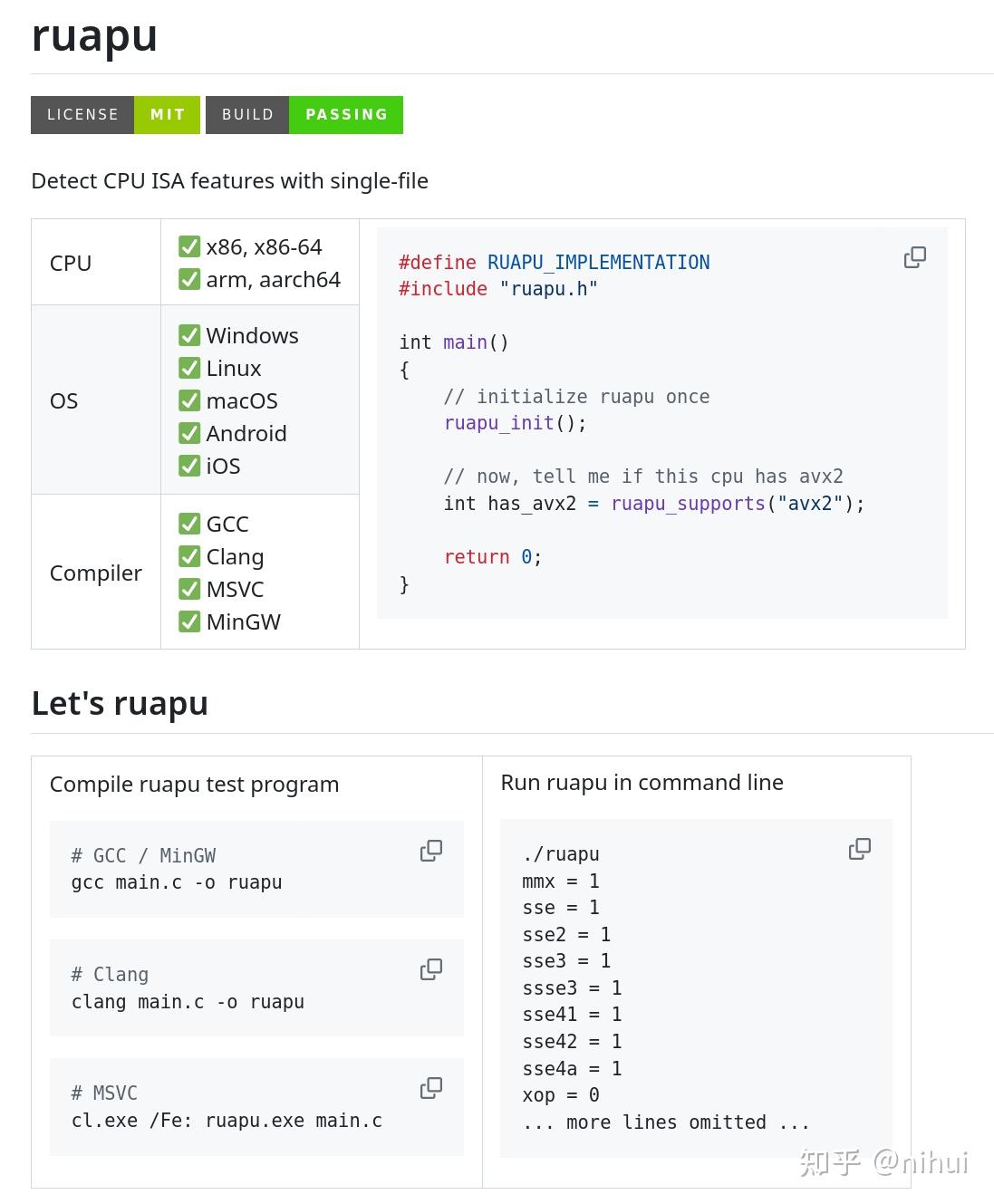Click the checkmark beside macOS
Image resolution: width=994 pixels, height=1204 pixels.
pos(189,401)
